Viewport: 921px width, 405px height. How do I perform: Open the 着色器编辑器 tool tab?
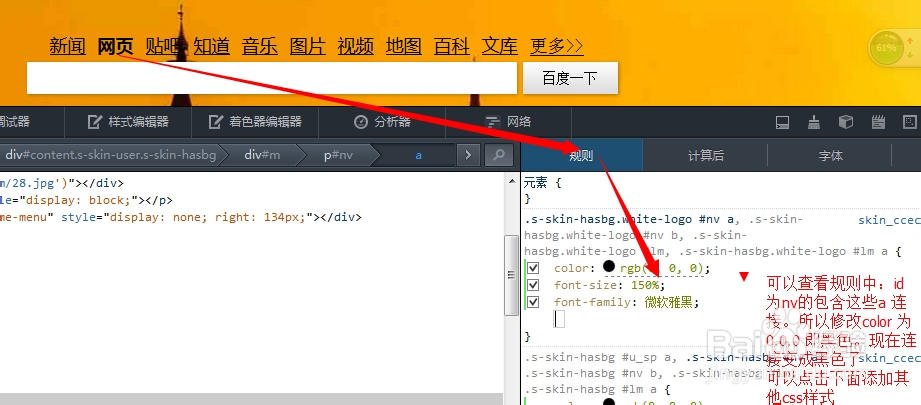coord(255,122)
